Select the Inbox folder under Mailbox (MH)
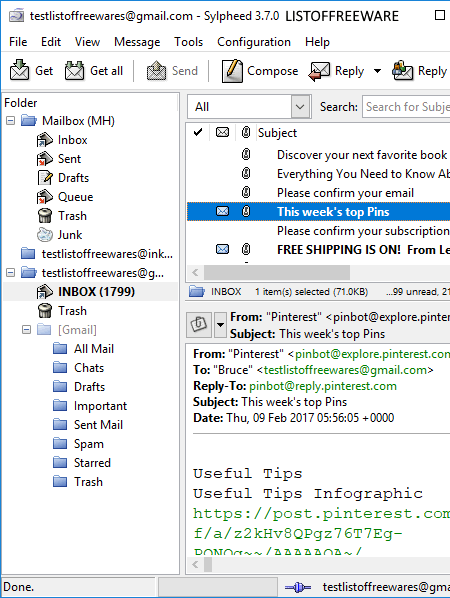Image resolution: width=450 pixels, height=598 pixels. [x=72, y=140]
